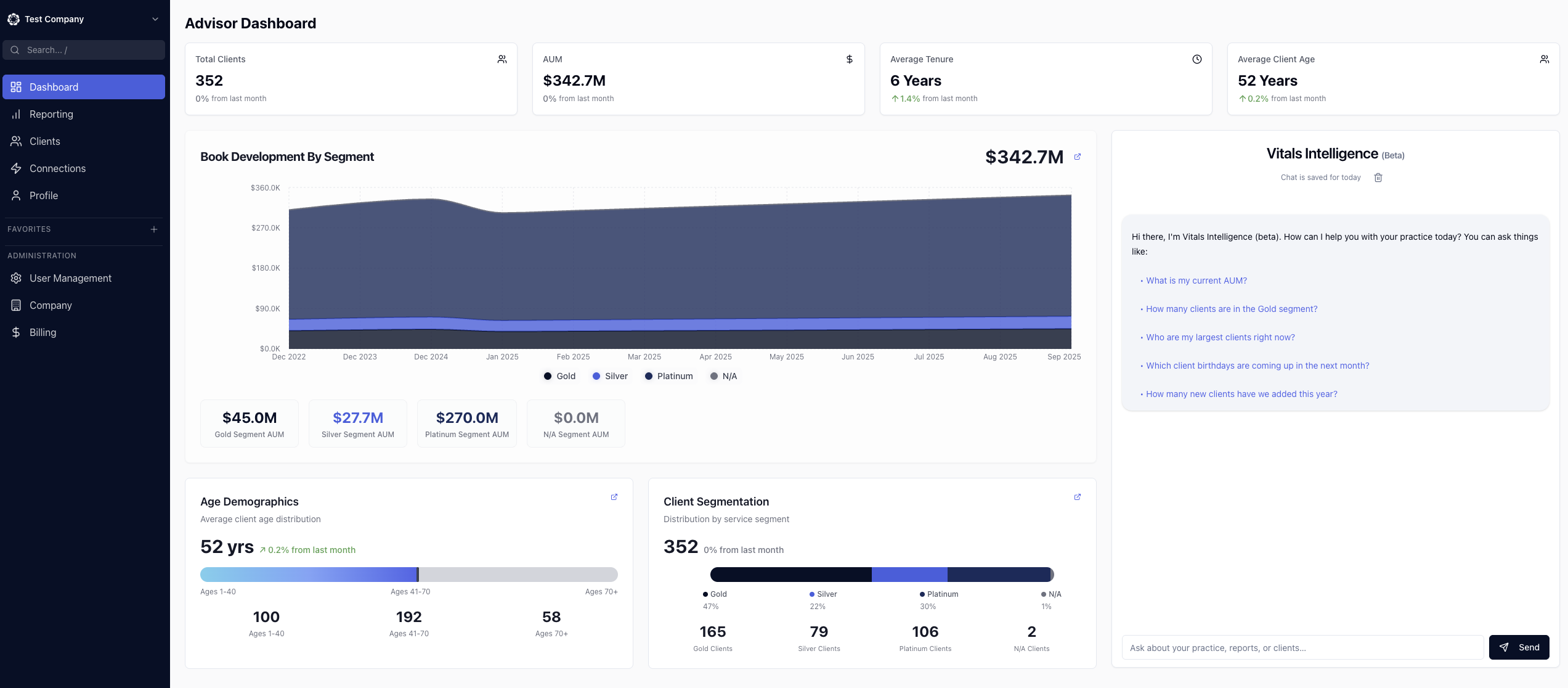This screenshot has width=1568, height=688.
Task: Open the Dashboard sidebar icon
Action: pos(16,87)
